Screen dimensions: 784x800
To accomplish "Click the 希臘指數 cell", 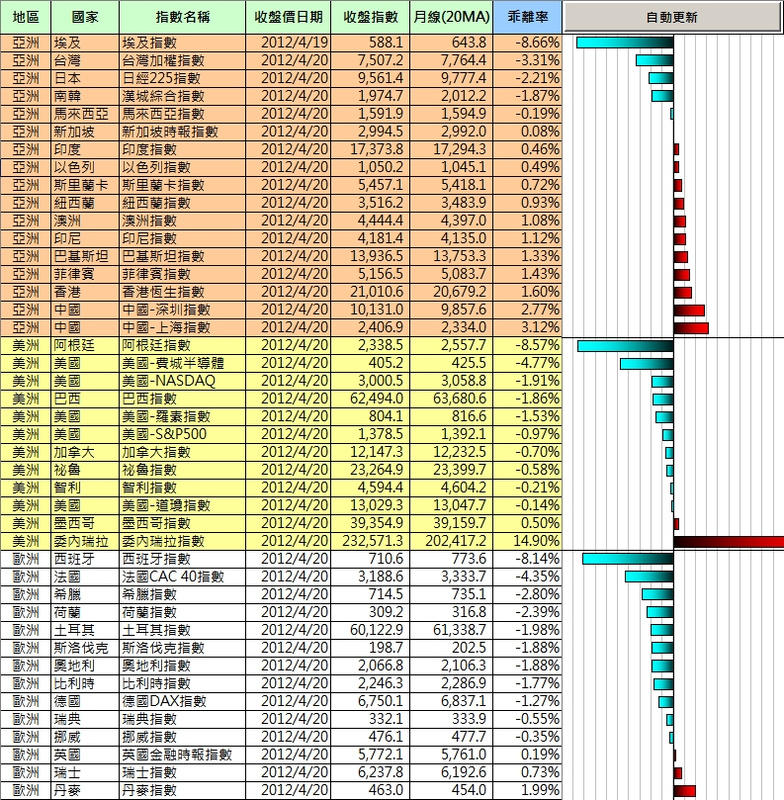I will coord(182,594).
